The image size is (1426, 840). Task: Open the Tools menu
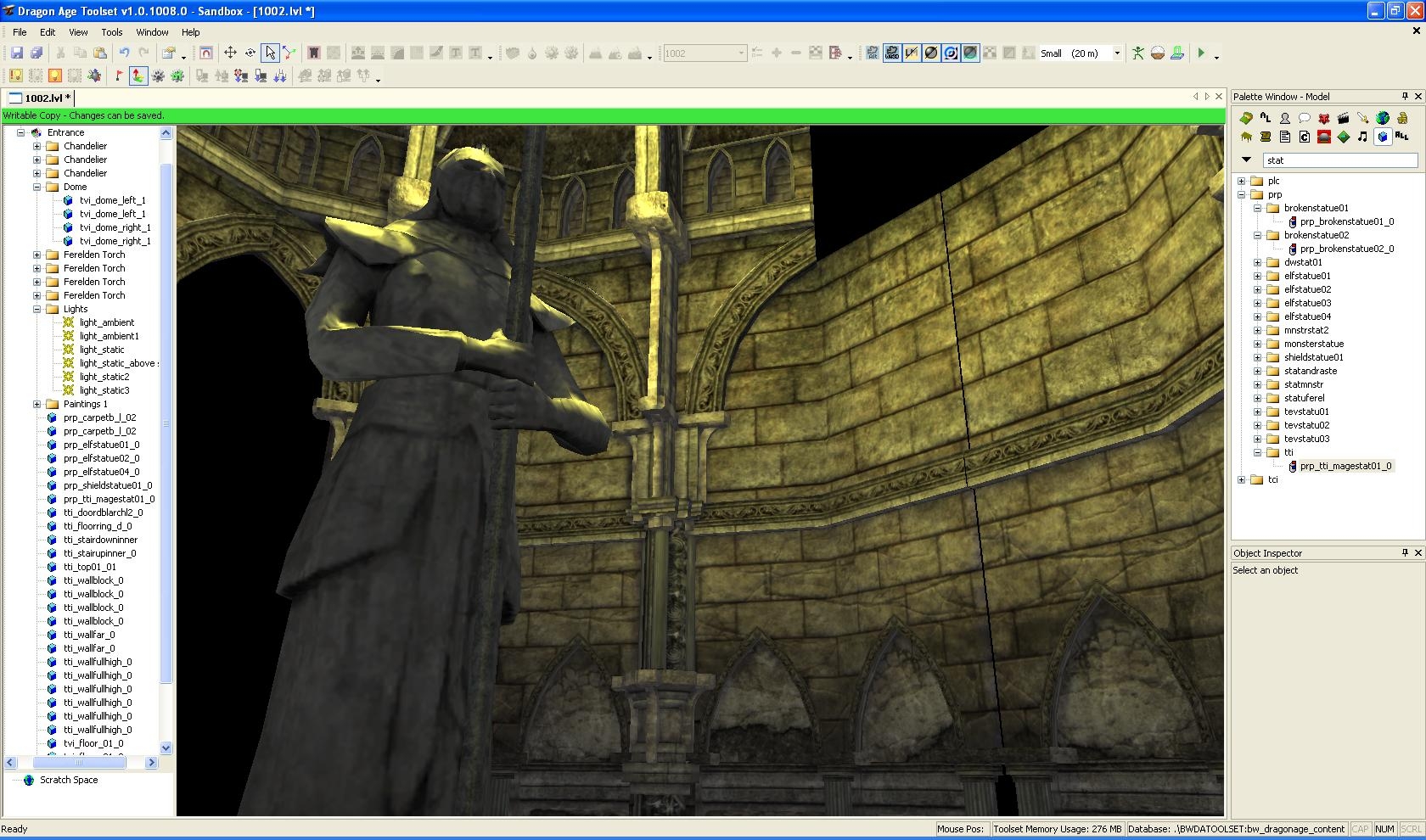112,32
